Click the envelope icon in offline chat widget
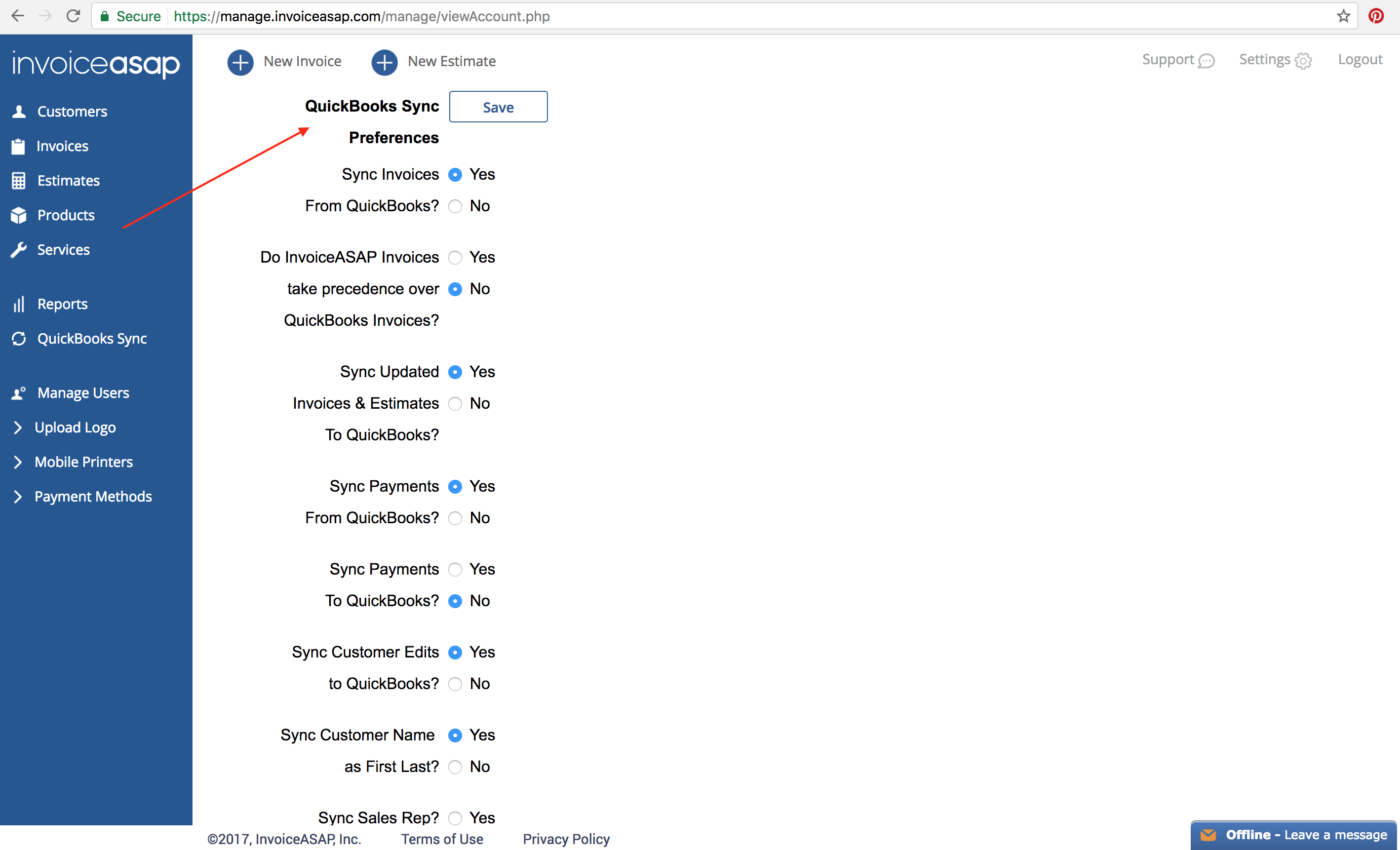This screenshot has width=1400, height=850. (1208, 835)
